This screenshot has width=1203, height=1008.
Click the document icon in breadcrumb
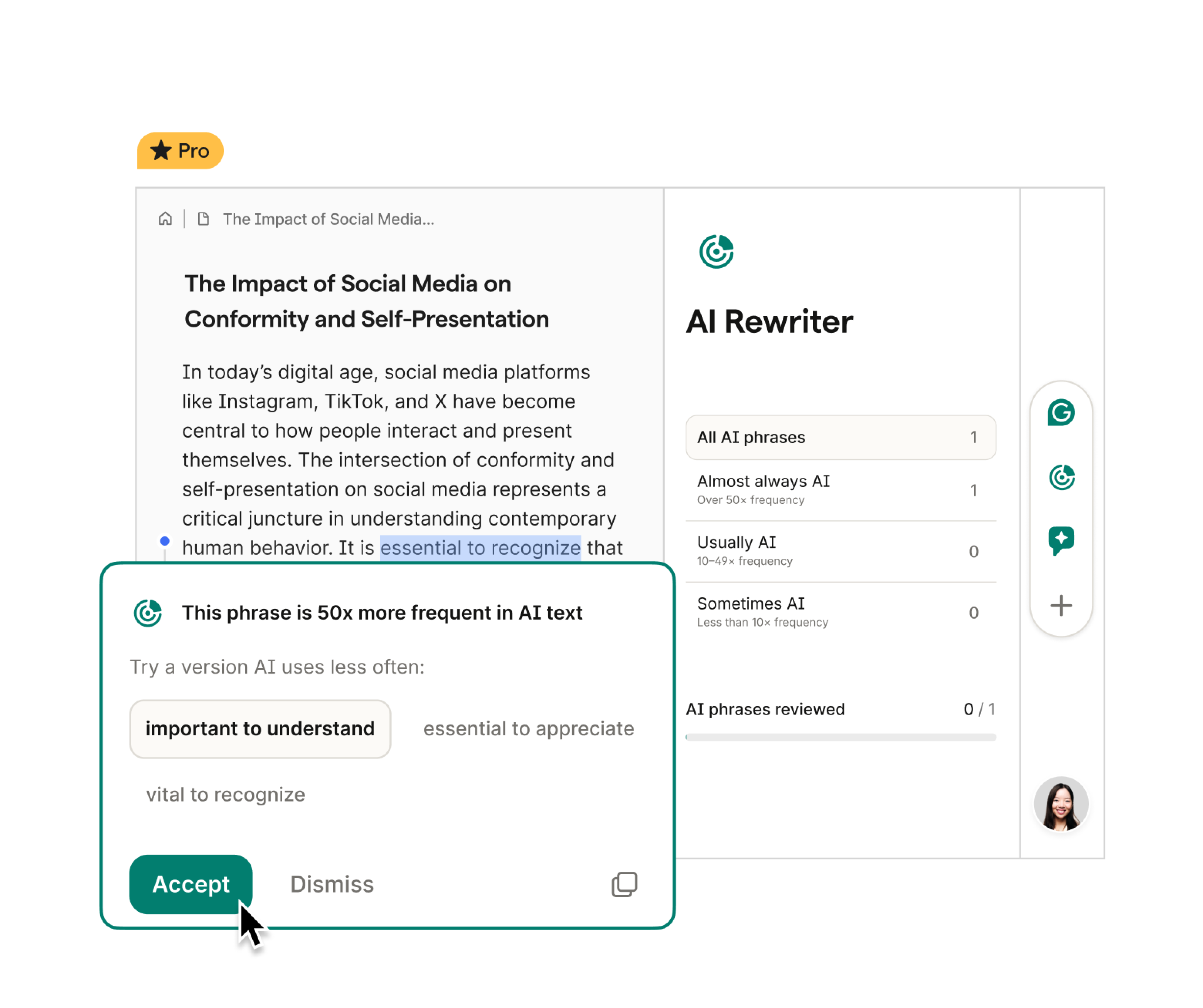point(203,219)
